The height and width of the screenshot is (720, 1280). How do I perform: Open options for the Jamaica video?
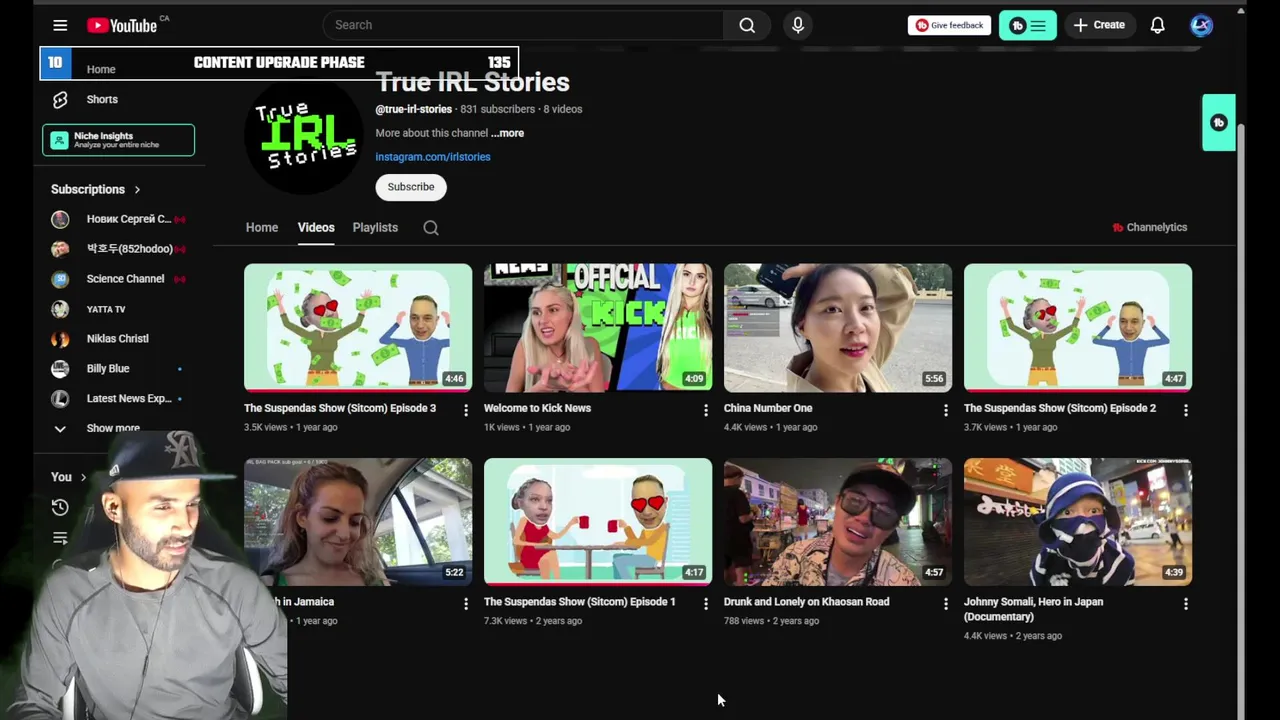[x=465, y=604]
